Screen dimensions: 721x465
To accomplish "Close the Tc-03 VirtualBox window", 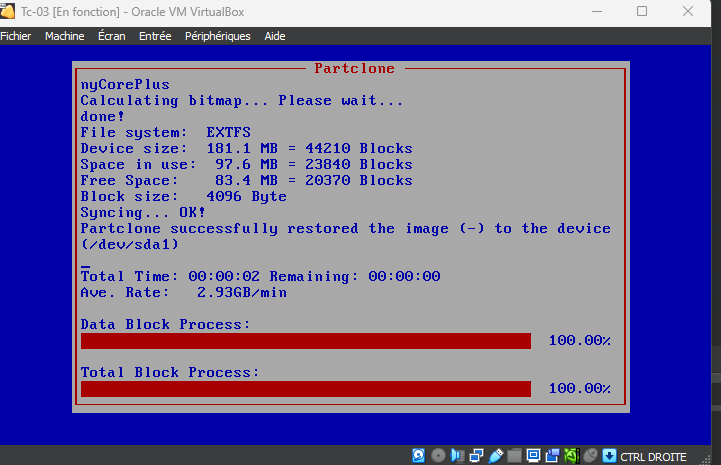I will point(688,11).
